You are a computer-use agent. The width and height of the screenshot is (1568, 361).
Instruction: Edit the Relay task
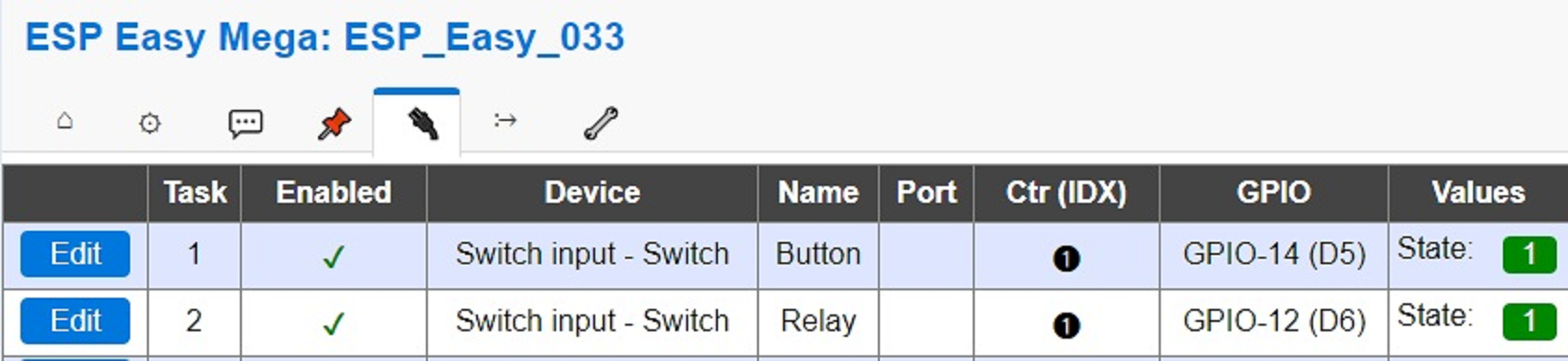[75, 321]
